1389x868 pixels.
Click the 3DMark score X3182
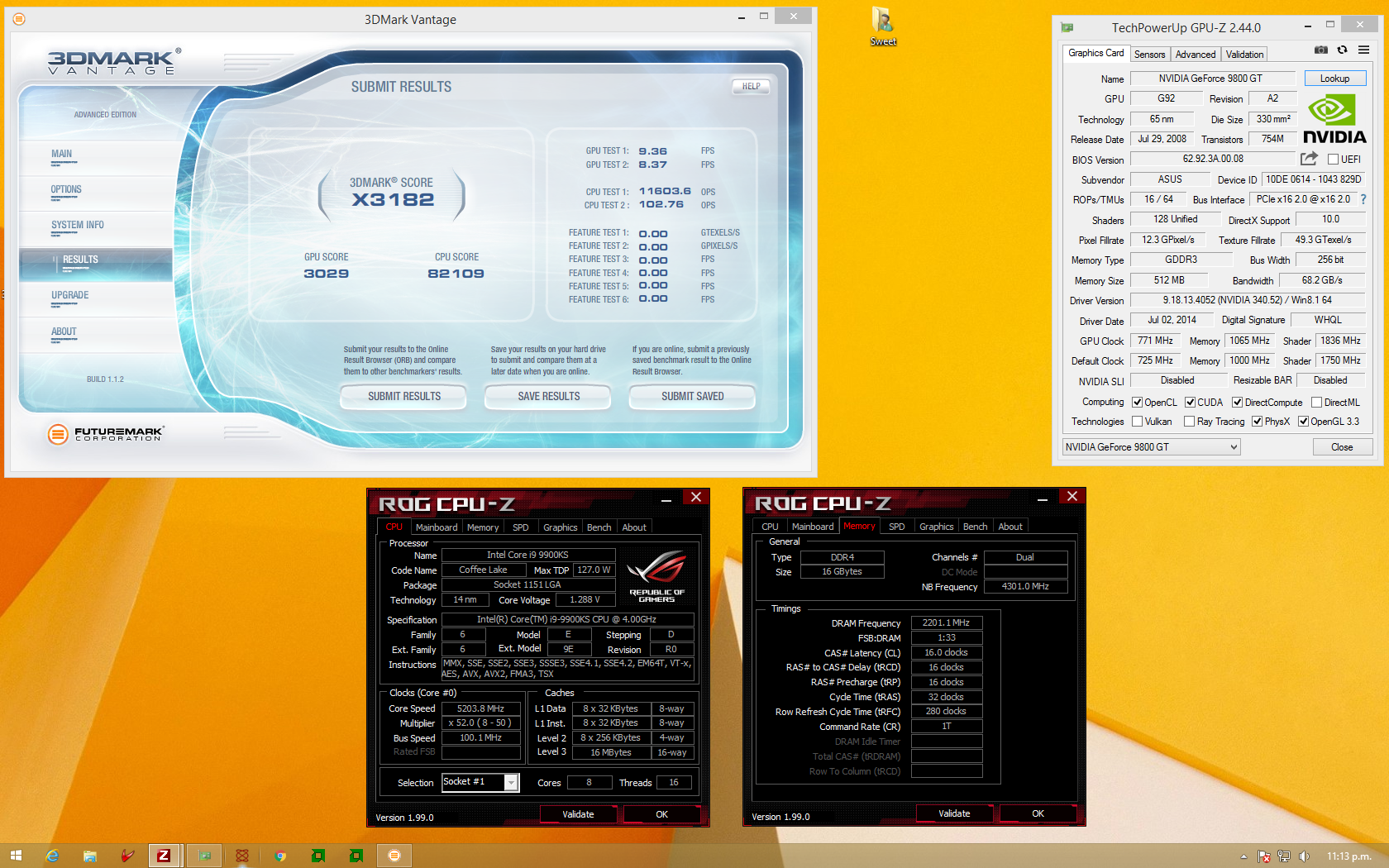393,199
